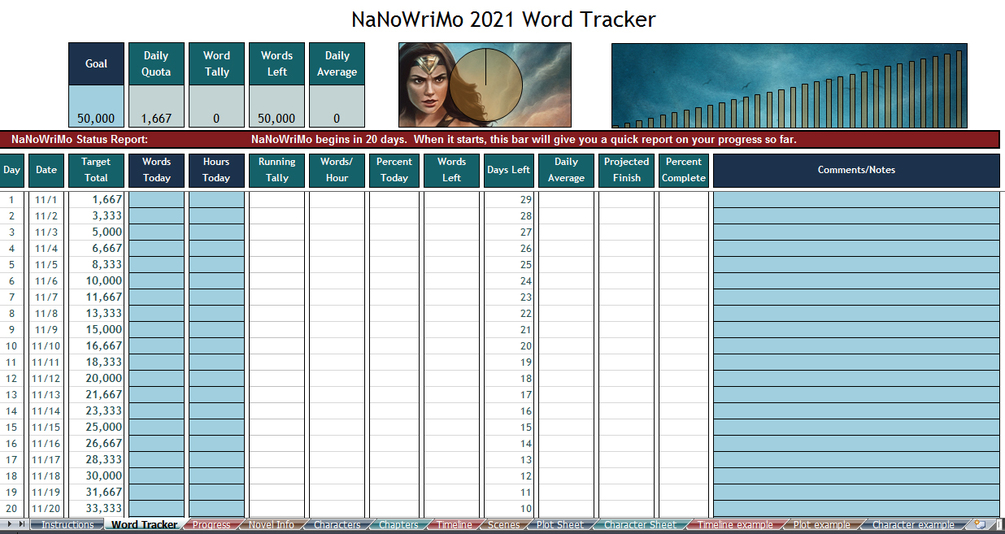Click the Words Today cell for 11/20

click(x=156, y=508)
